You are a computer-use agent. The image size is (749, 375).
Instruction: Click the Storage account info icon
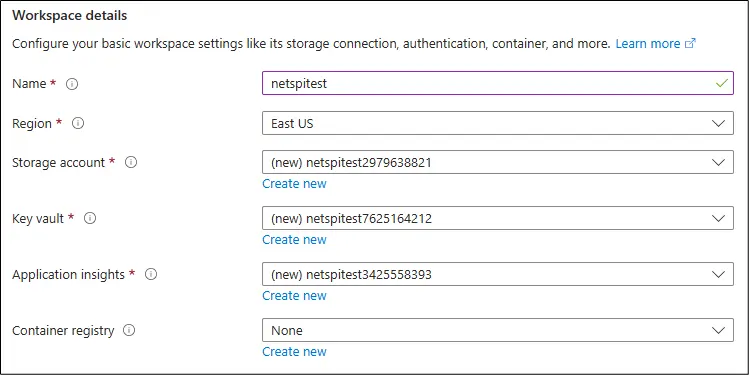coord(131,162)
